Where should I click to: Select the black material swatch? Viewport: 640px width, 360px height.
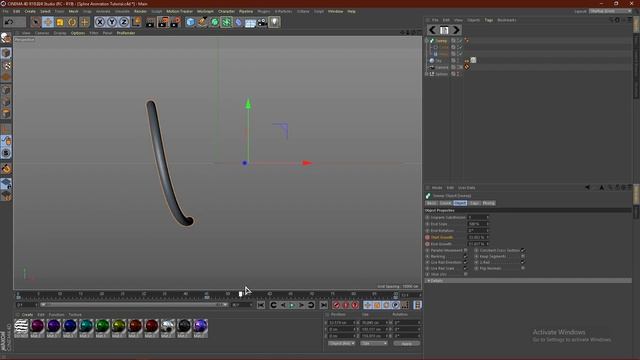(184, 326)
